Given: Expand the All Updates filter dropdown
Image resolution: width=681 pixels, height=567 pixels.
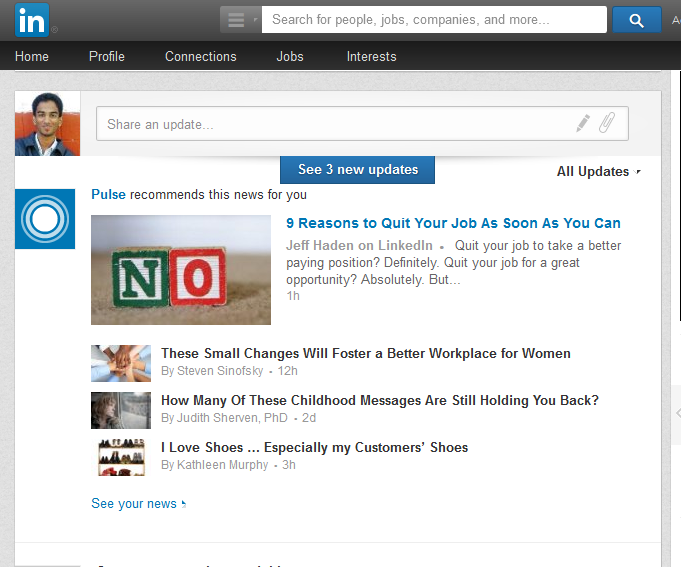Looking at the screenshot, I should (x=598, y=171).
